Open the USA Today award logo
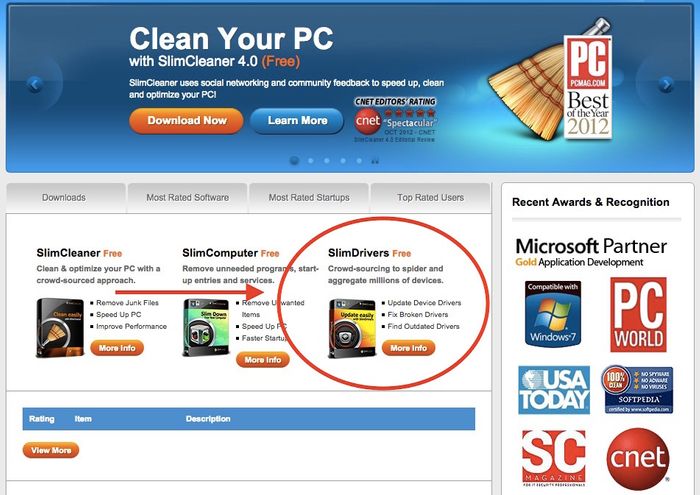Screen dimensions: 700x495 coord(554,390)
